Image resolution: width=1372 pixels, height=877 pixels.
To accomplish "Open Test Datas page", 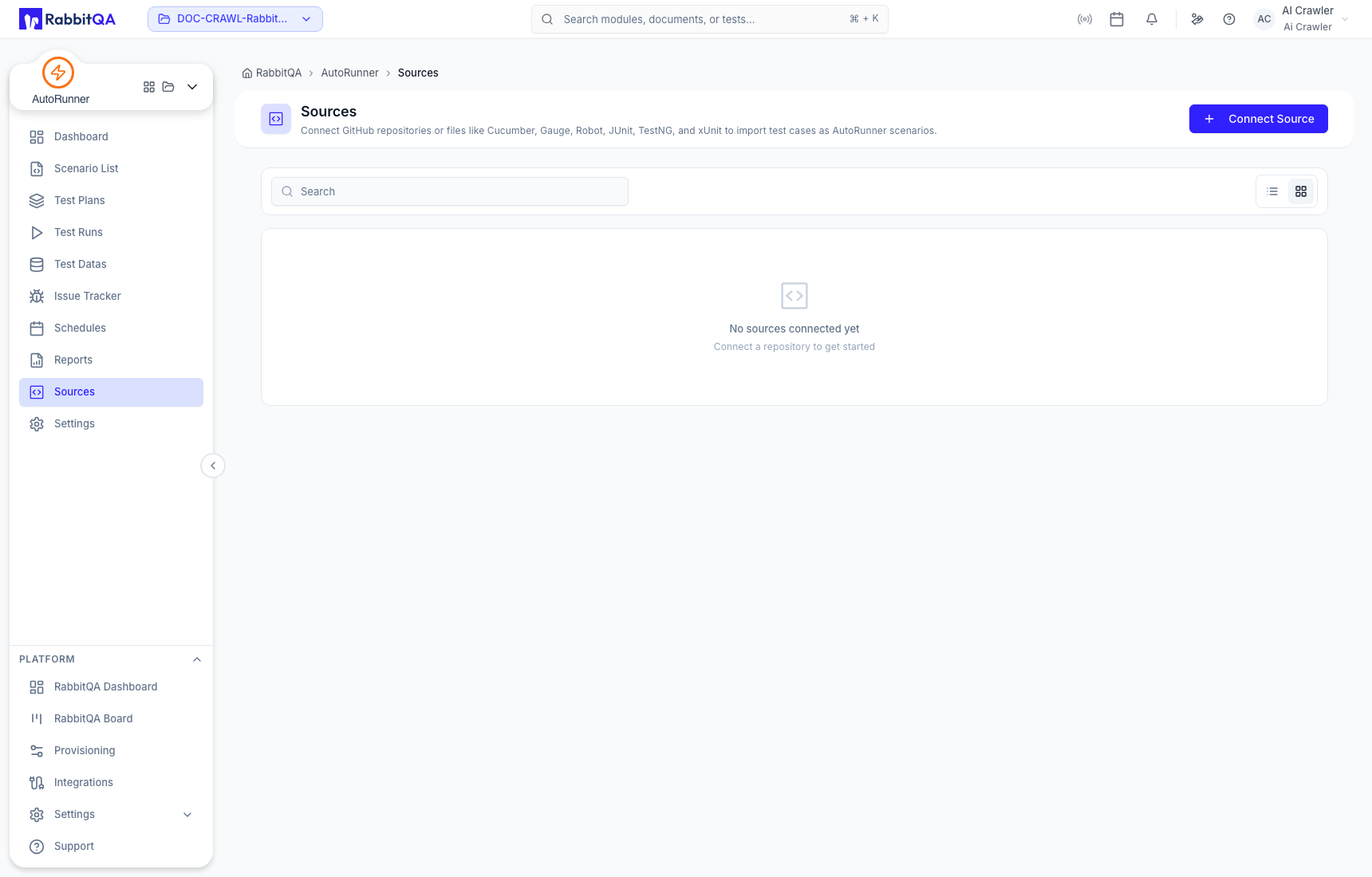I will 111,265.
